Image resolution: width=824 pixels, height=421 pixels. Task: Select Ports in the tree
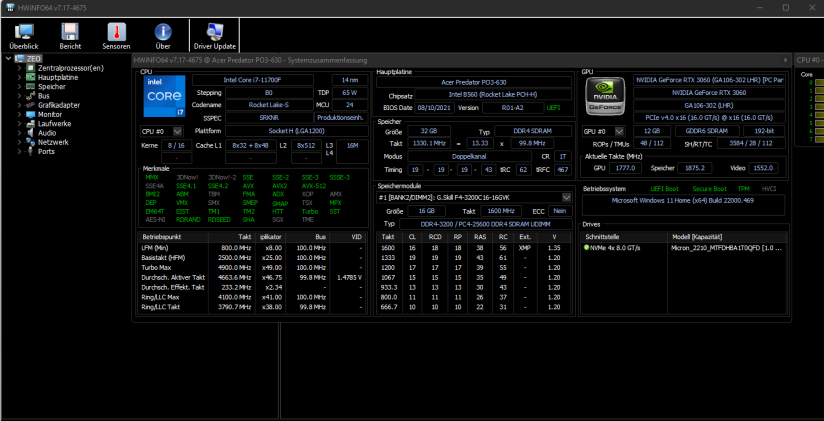(46, 151)
